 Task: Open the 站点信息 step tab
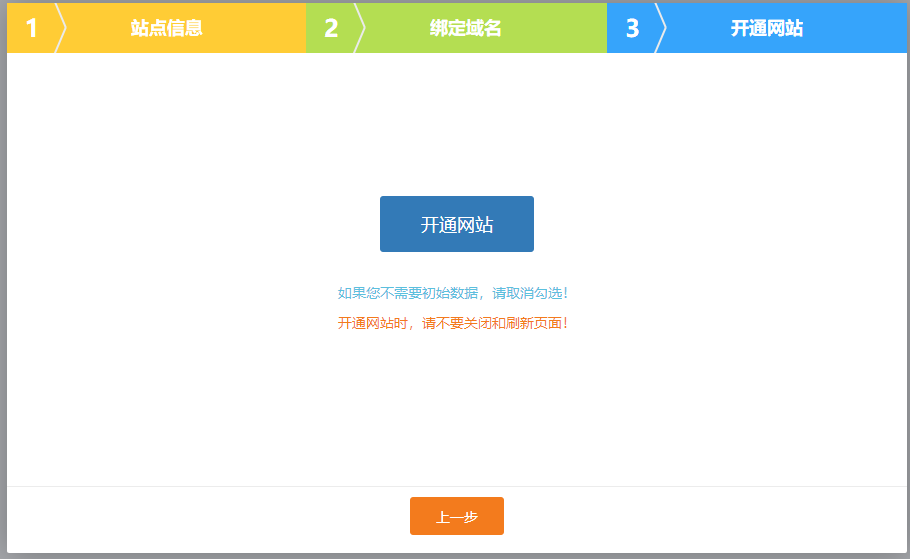[x=167, y=28]
